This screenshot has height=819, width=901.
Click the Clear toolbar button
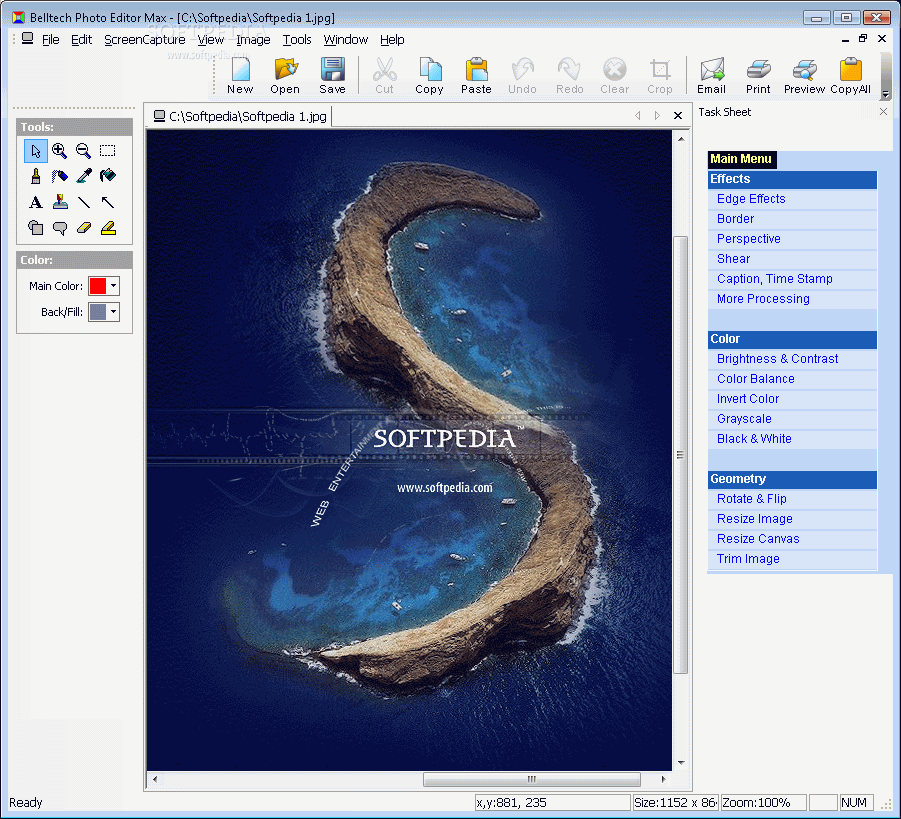pyautogui.click(x=615, y=75)
